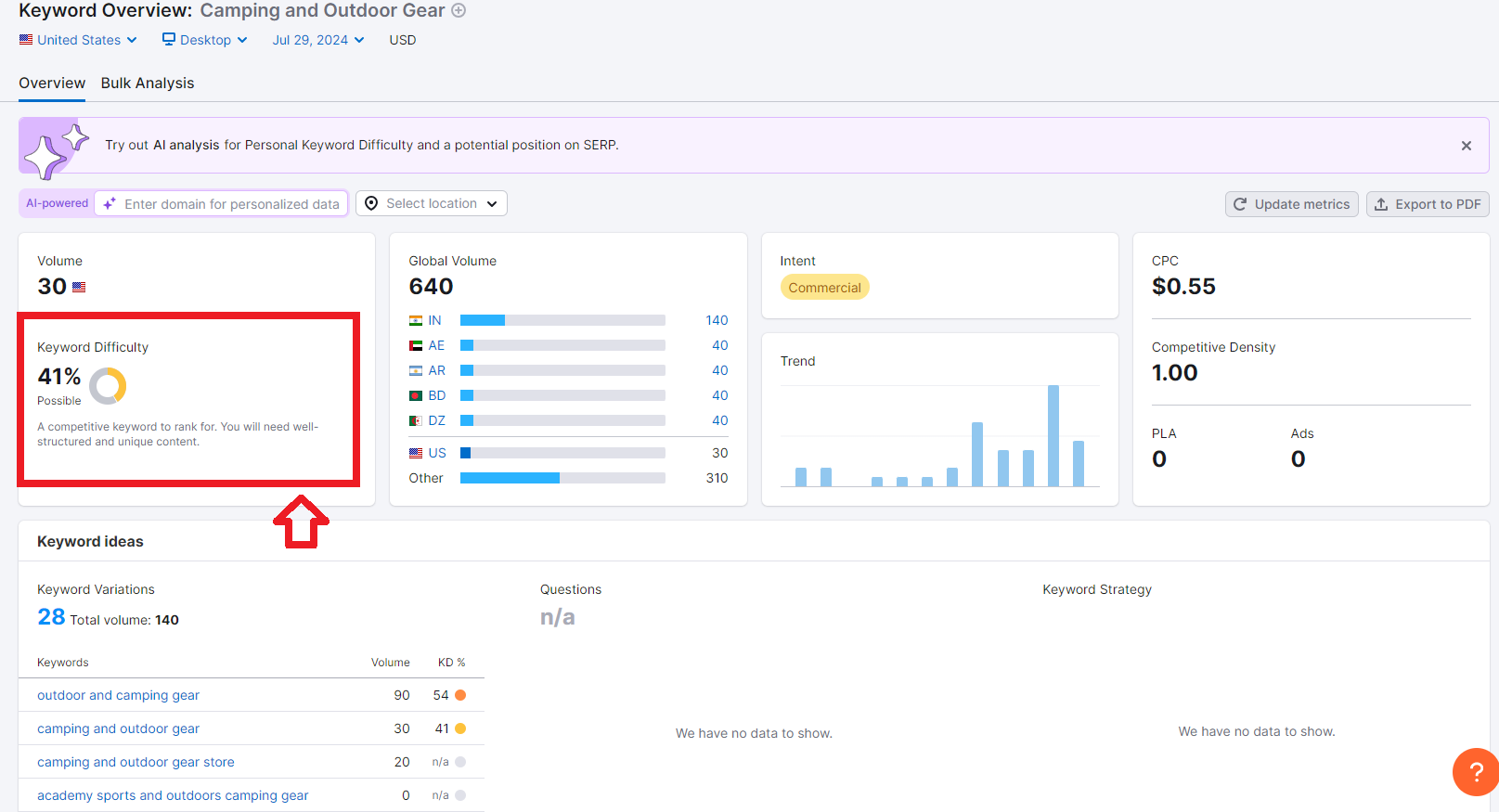Open academy sports and outdoors camping gear
The width and height of the screenshot is (1499, 812).
[x=173, y=795]
